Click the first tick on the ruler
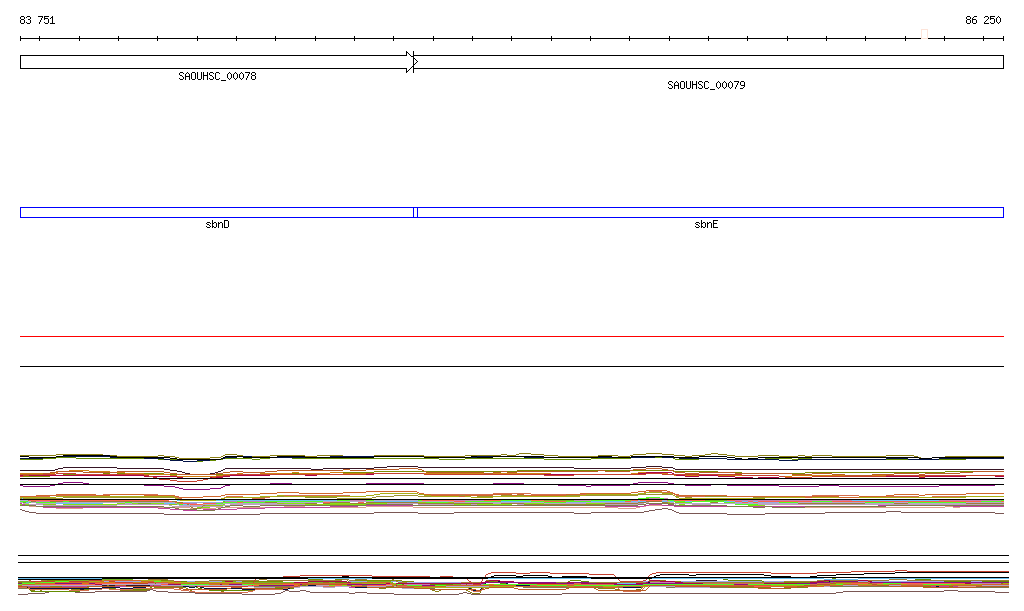The height and width of the screenshot is (611, 1024). (21, 38)
